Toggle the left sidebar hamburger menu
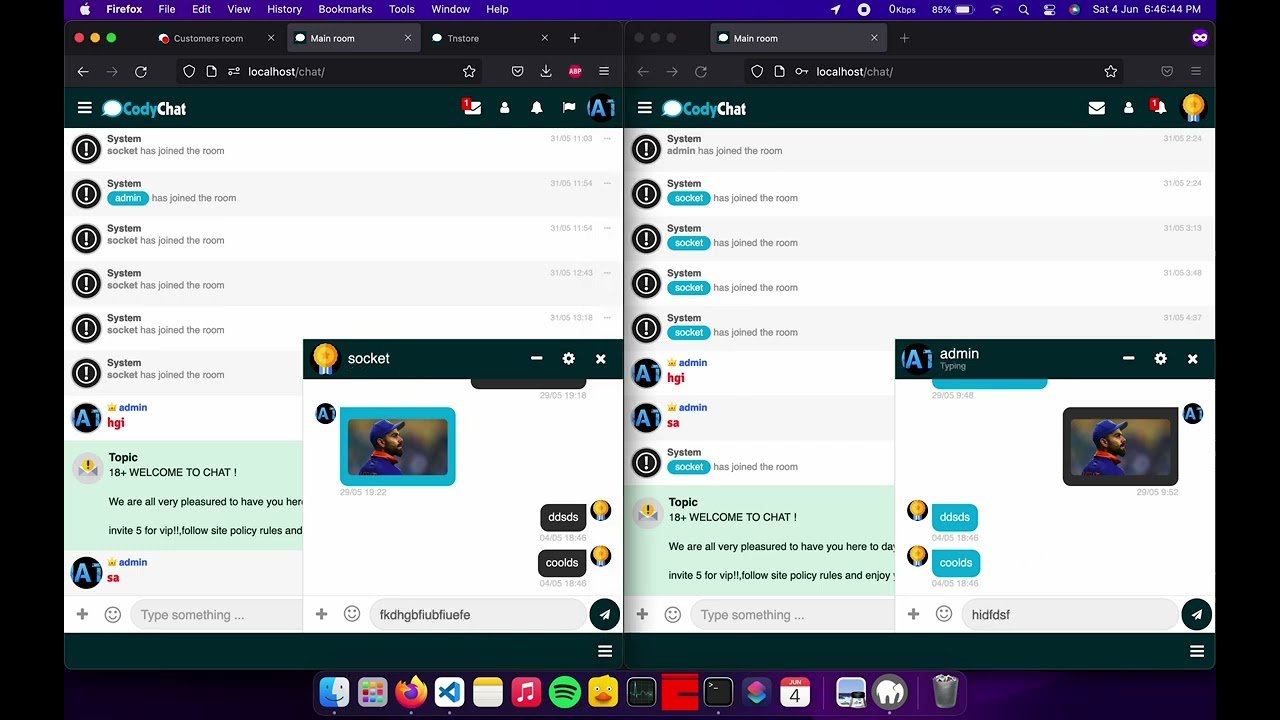The image size is (1280, 720). pyautogui.click(x=84, y=107)
